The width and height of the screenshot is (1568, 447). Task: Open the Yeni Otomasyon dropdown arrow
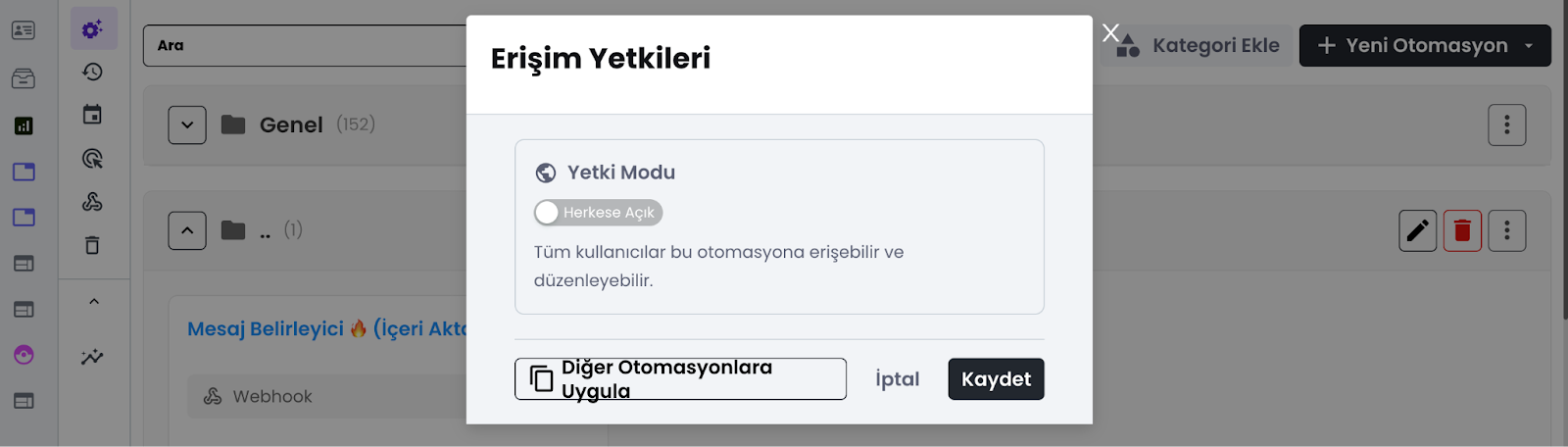(x=1529, y=46)
